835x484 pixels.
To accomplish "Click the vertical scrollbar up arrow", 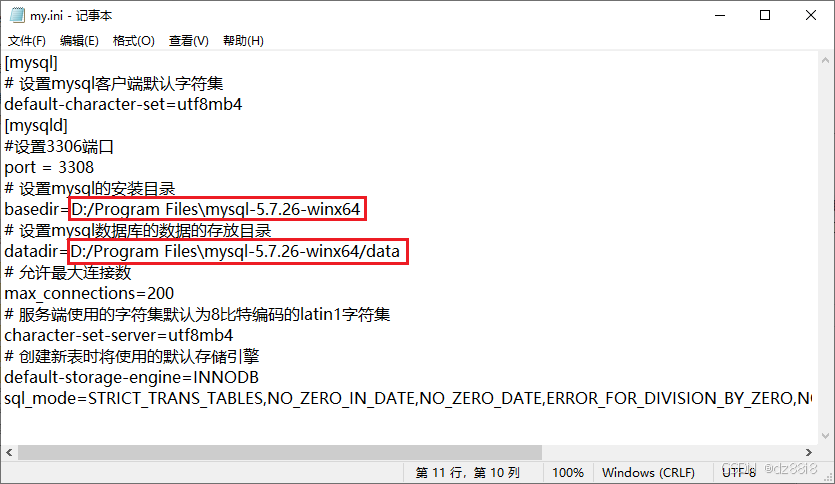I will click(825, 60).
